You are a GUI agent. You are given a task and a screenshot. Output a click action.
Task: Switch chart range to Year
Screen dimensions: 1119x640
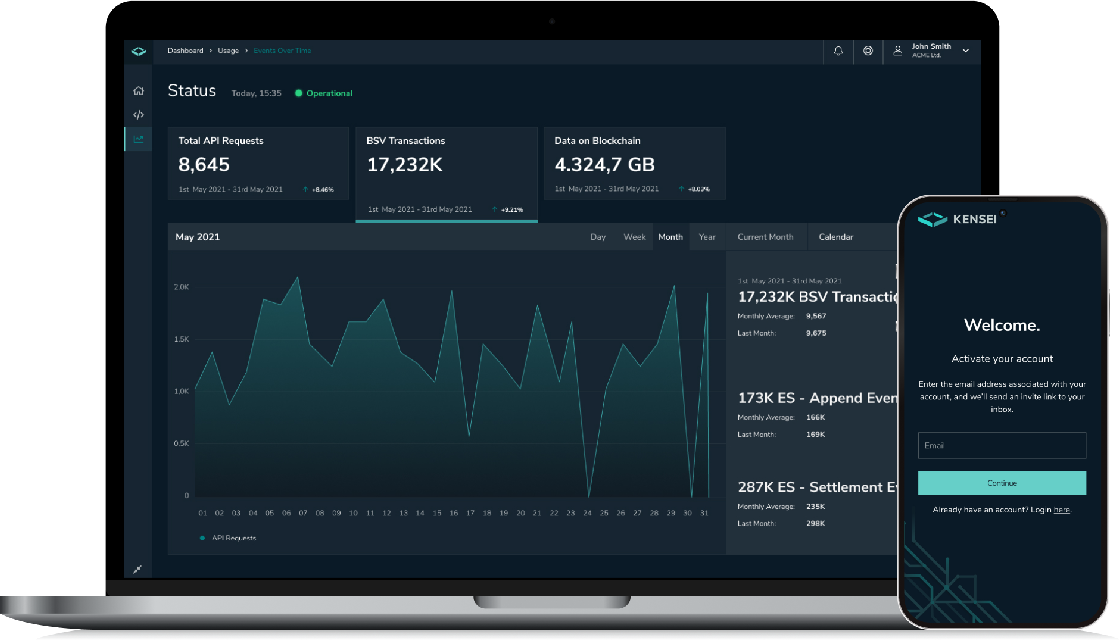pos(707,237)
